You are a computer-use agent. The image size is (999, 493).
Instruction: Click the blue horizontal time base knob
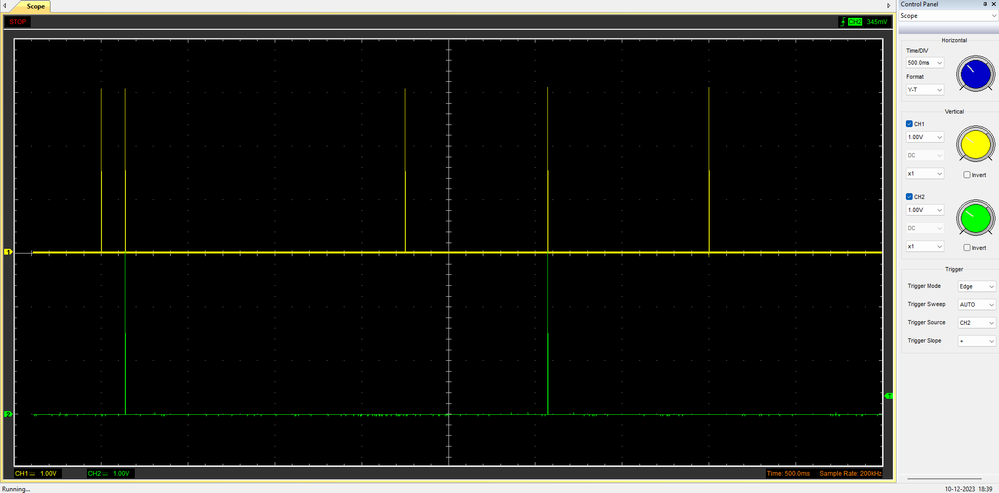click(x=975, y=75)
